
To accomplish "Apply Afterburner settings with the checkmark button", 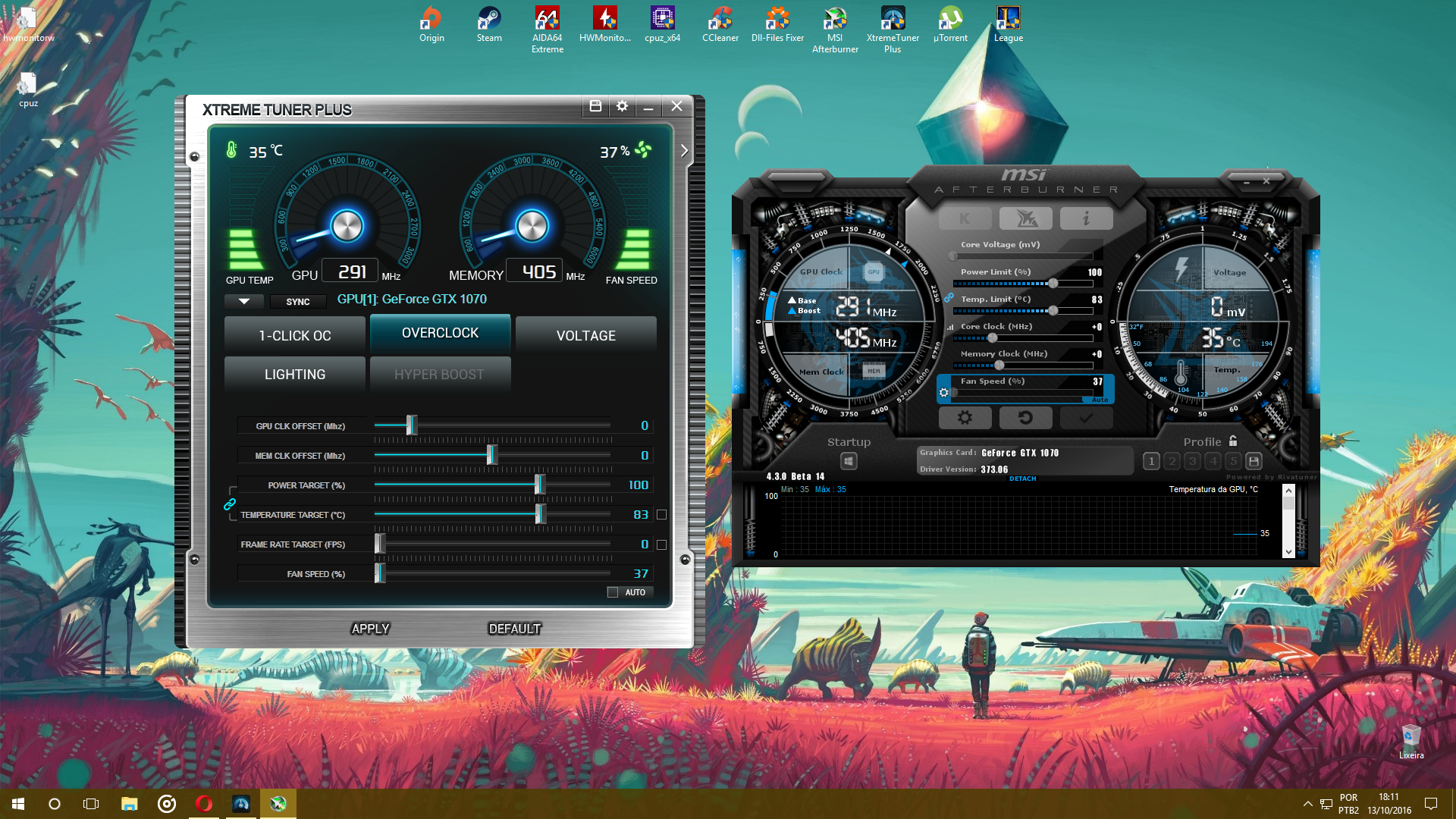I will pyautogui.click(x=1086, y=417).
